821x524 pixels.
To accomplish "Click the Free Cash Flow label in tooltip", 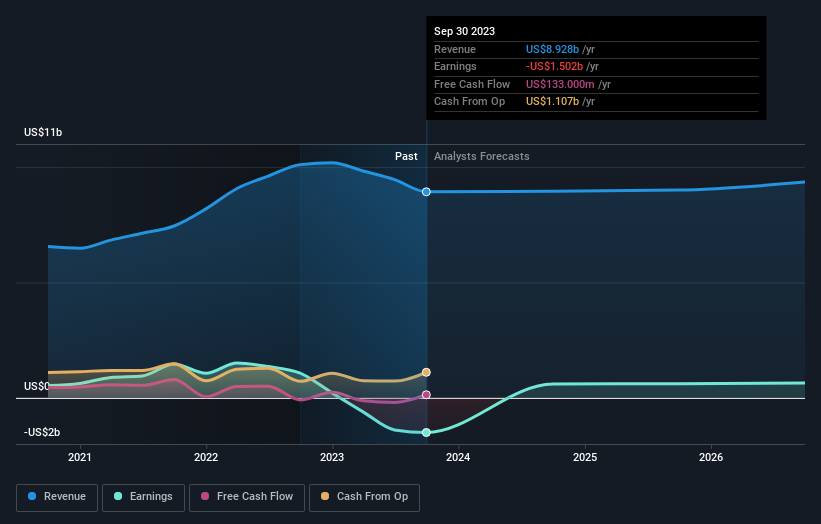I will click(472, 84).
